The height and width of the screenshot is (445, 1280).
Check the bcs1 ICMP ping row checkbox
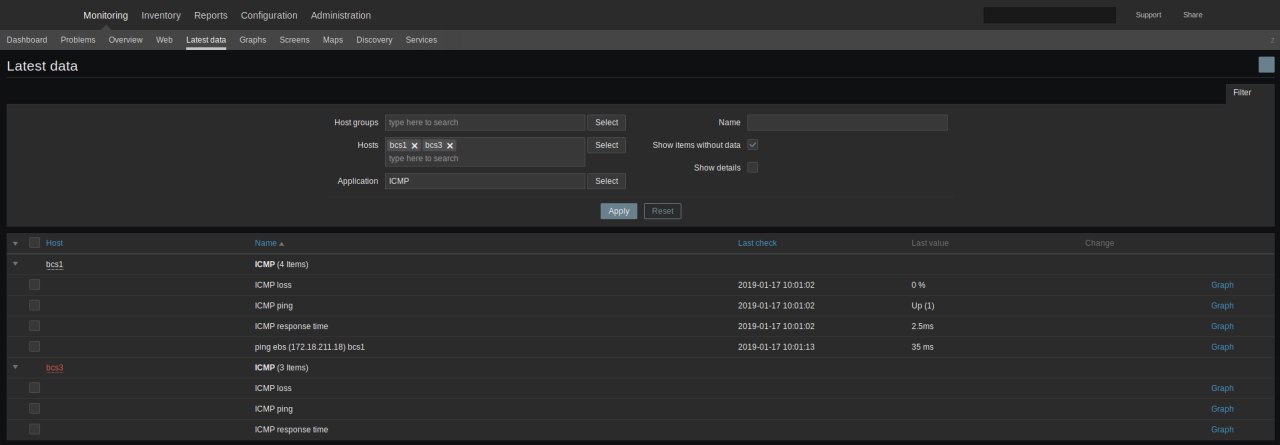click(35, 305)
